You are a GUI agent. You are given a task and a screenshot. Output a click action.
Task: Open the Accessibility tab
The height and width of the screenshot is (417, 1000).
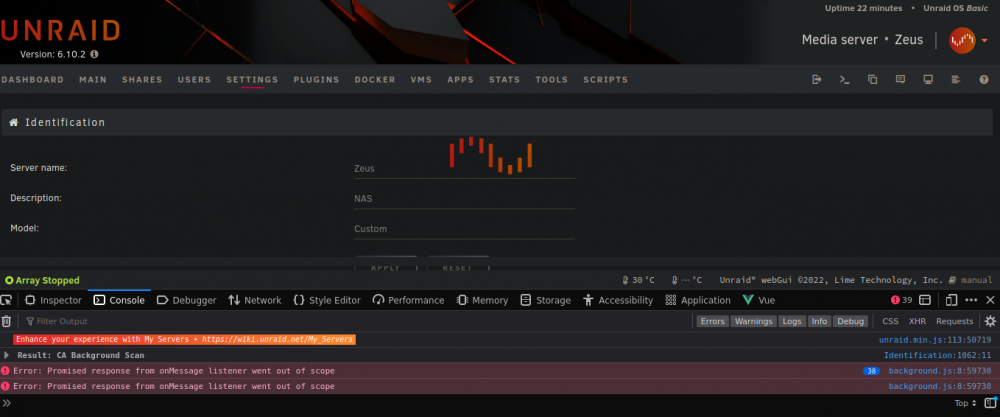click(x=618, y=300)
